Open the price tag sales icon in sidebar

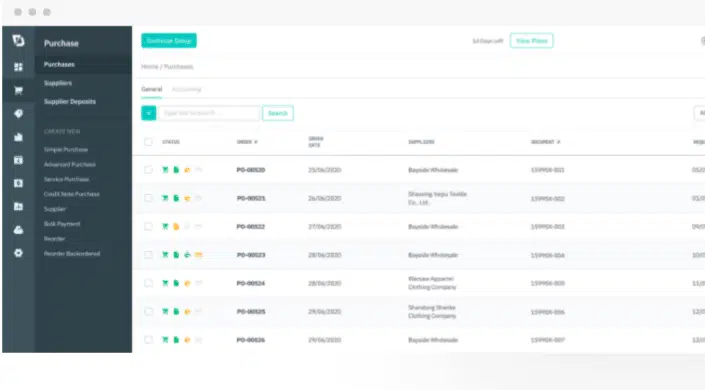(x=18, y=114)
